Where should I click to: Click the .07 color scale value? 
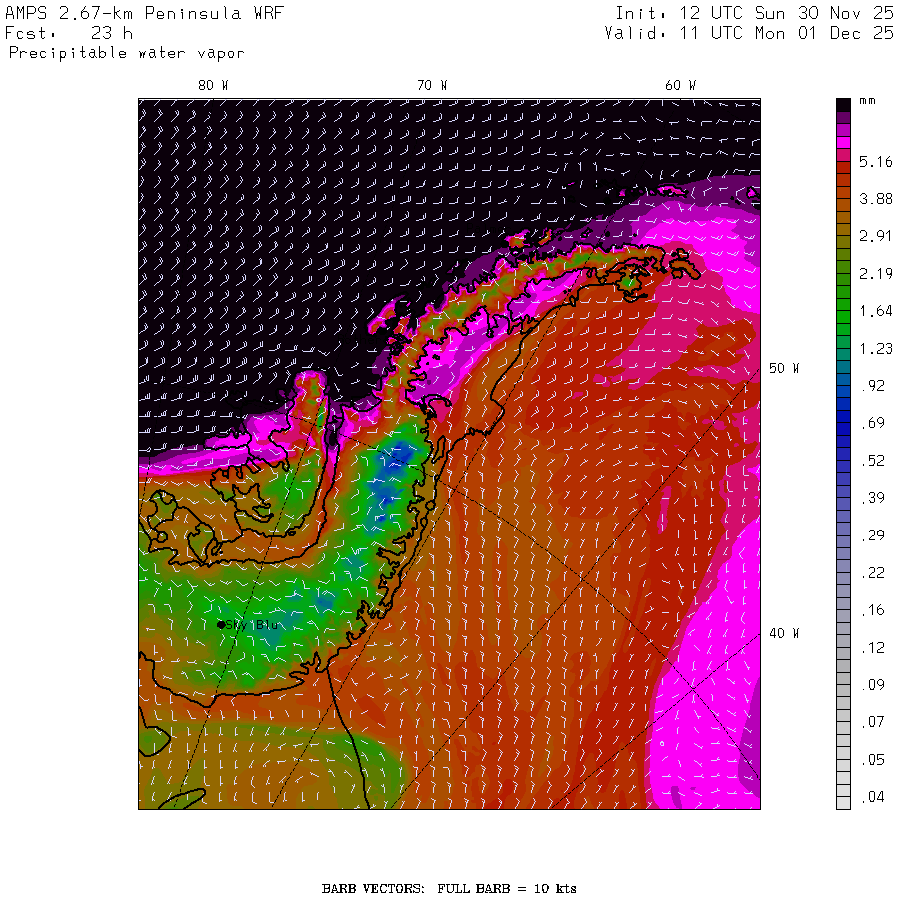(874, 722)
